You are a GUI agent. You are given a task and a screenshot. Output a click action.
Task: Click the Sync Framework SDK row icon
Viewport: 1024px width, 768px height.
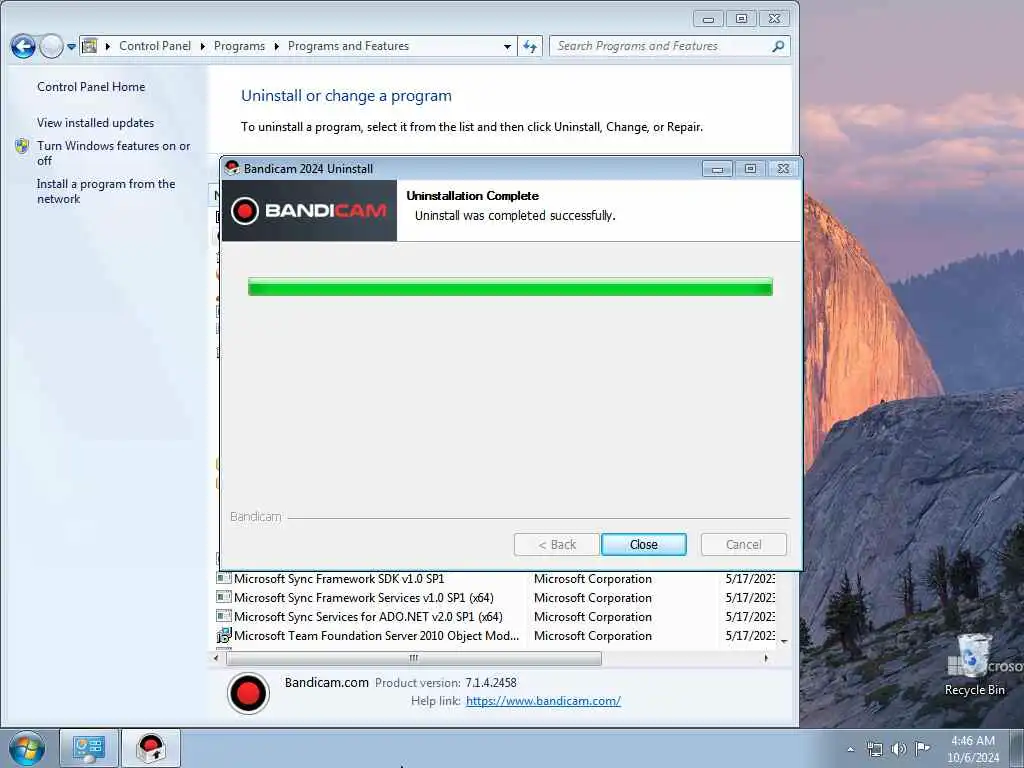pos(224,579)
